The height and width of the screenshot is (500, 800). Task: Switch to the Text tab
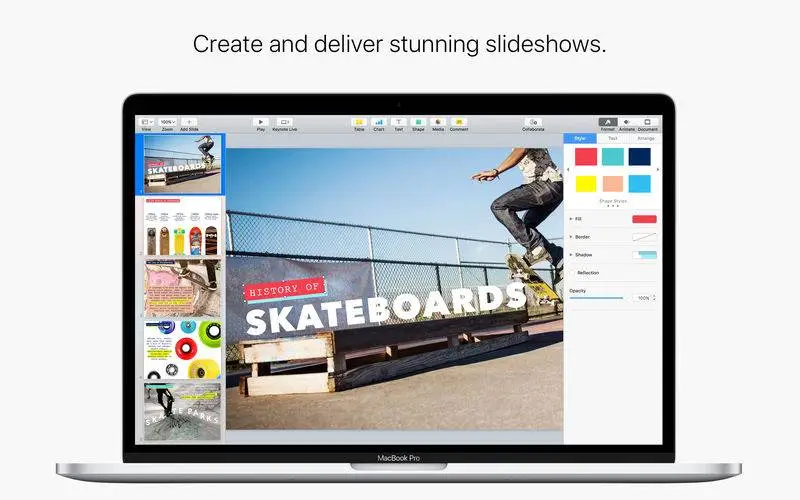(613, 138)
